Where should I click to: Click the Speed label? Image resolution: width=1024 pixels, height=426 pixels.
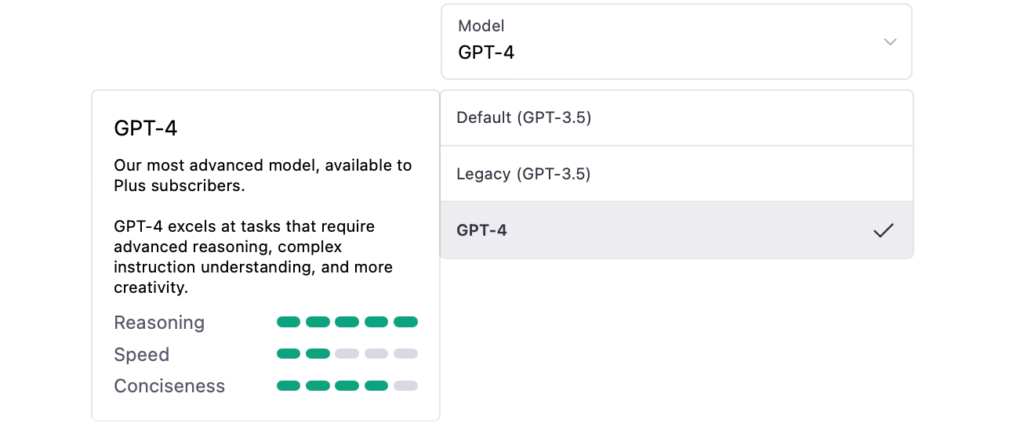tap(142, 355)
